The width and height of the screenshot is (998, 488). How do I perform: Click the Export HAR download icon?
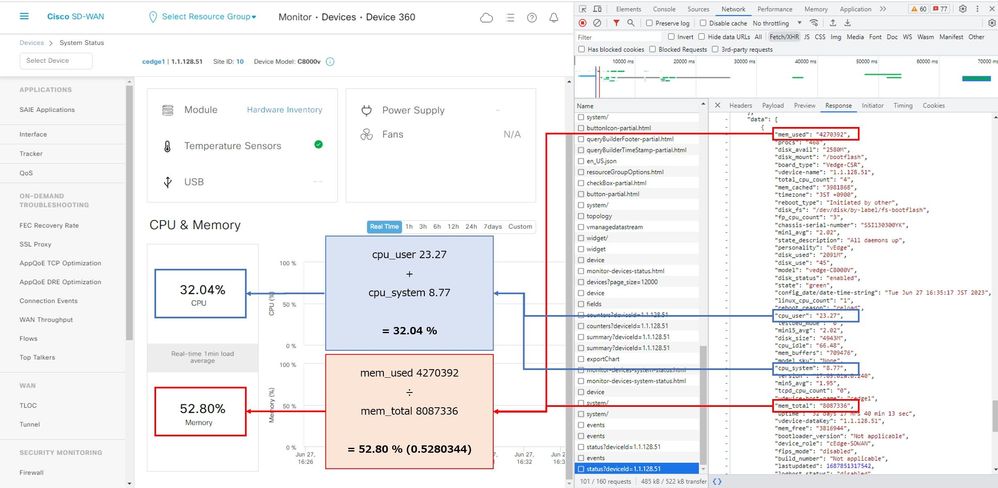coord(847,23)
